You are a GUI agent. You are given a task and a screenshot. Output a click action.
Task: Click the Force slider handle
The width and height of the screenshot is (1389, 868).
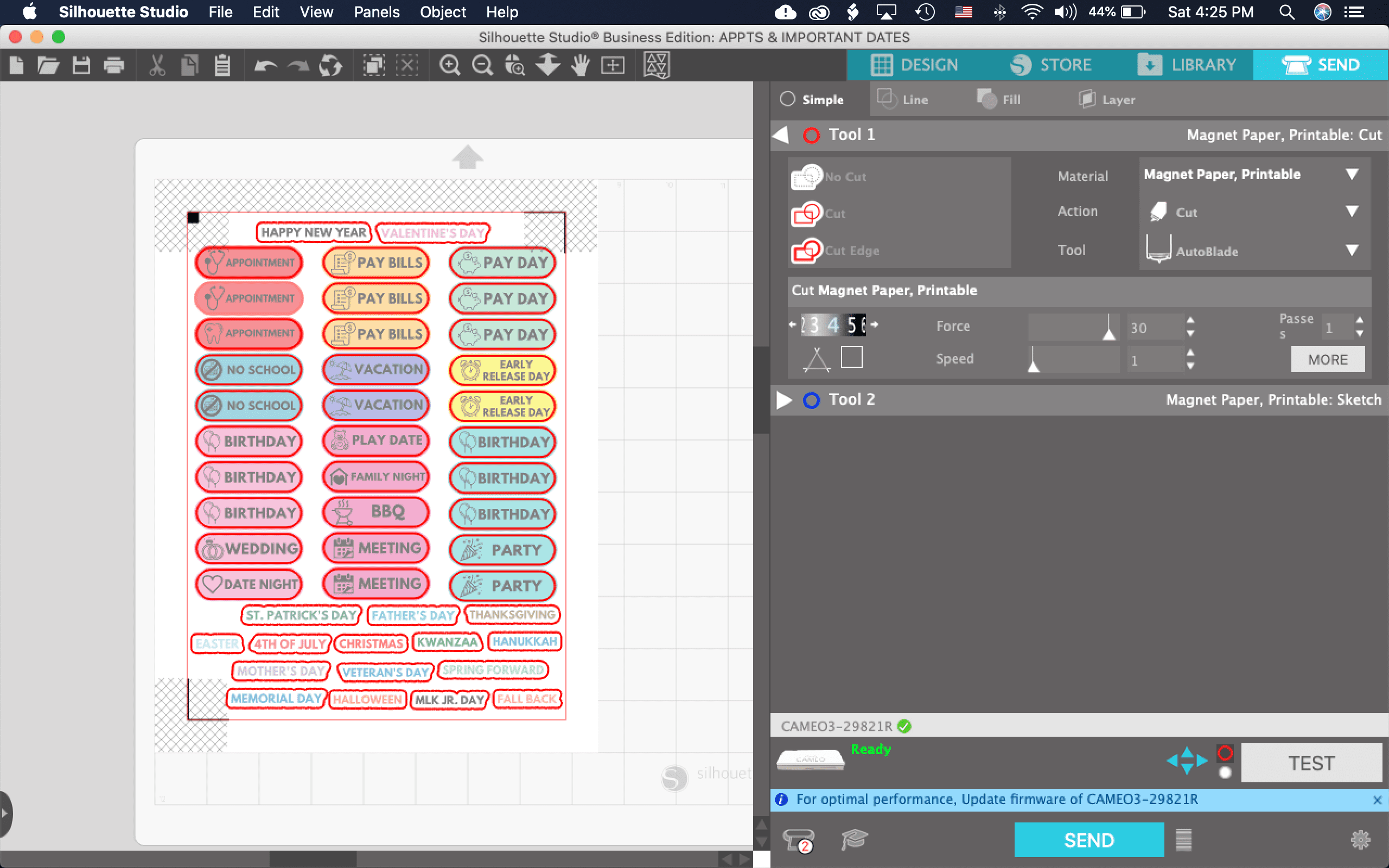point(1109,332)
